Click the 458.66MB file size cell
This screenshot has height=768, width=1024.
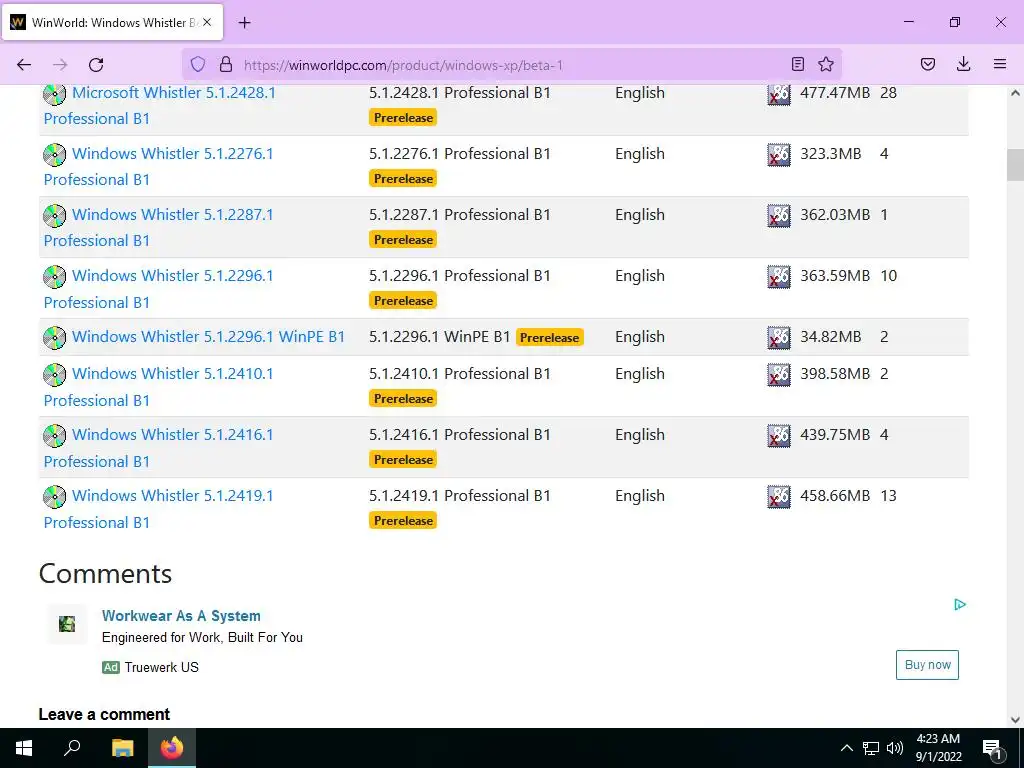point(835,496)
